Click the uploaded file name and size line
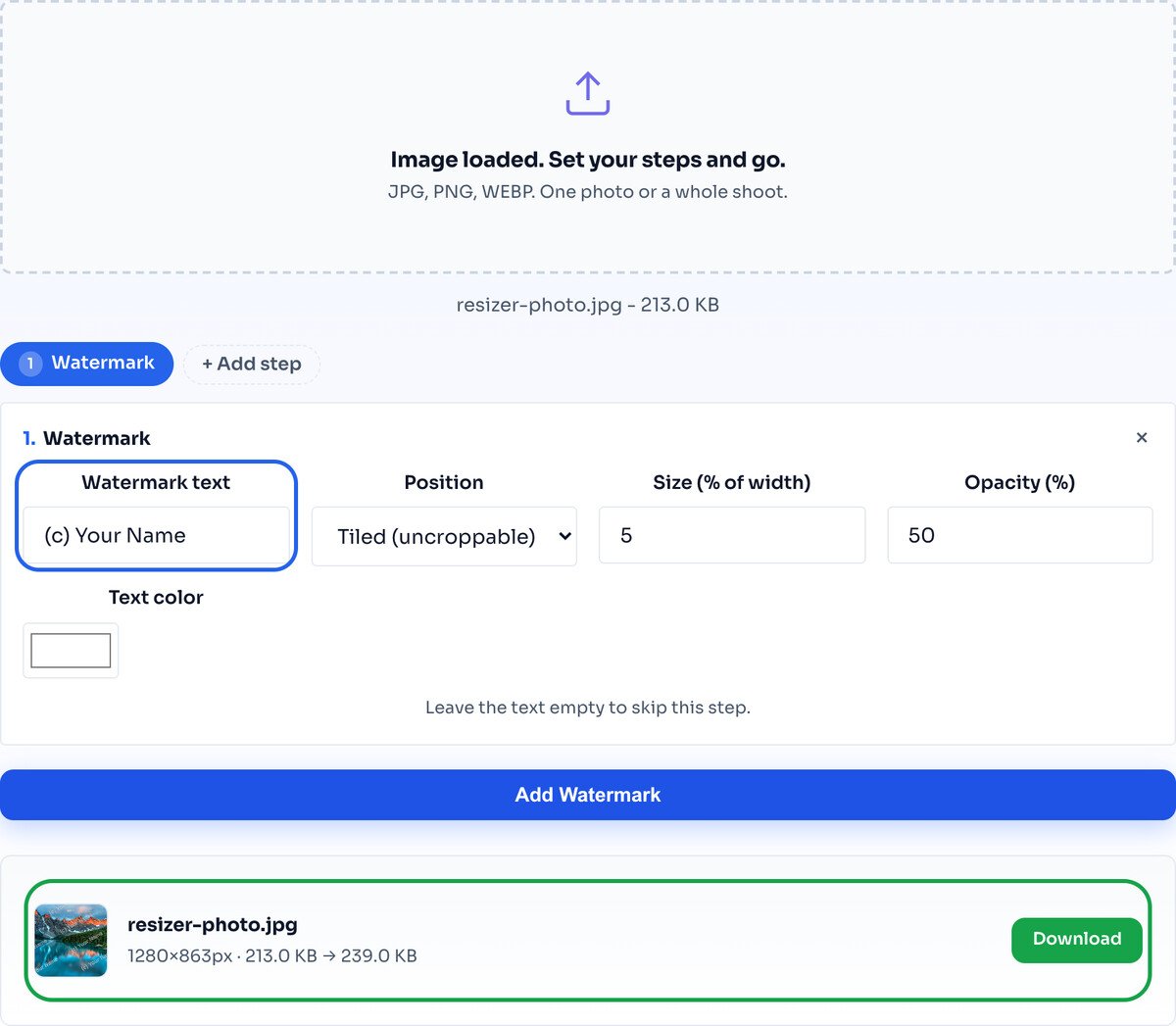 pos(588,305)
